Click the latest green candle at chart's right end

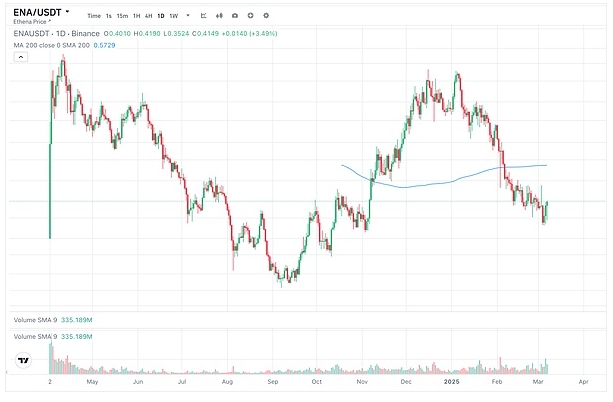pyautogui.click(x=547, y=211)
